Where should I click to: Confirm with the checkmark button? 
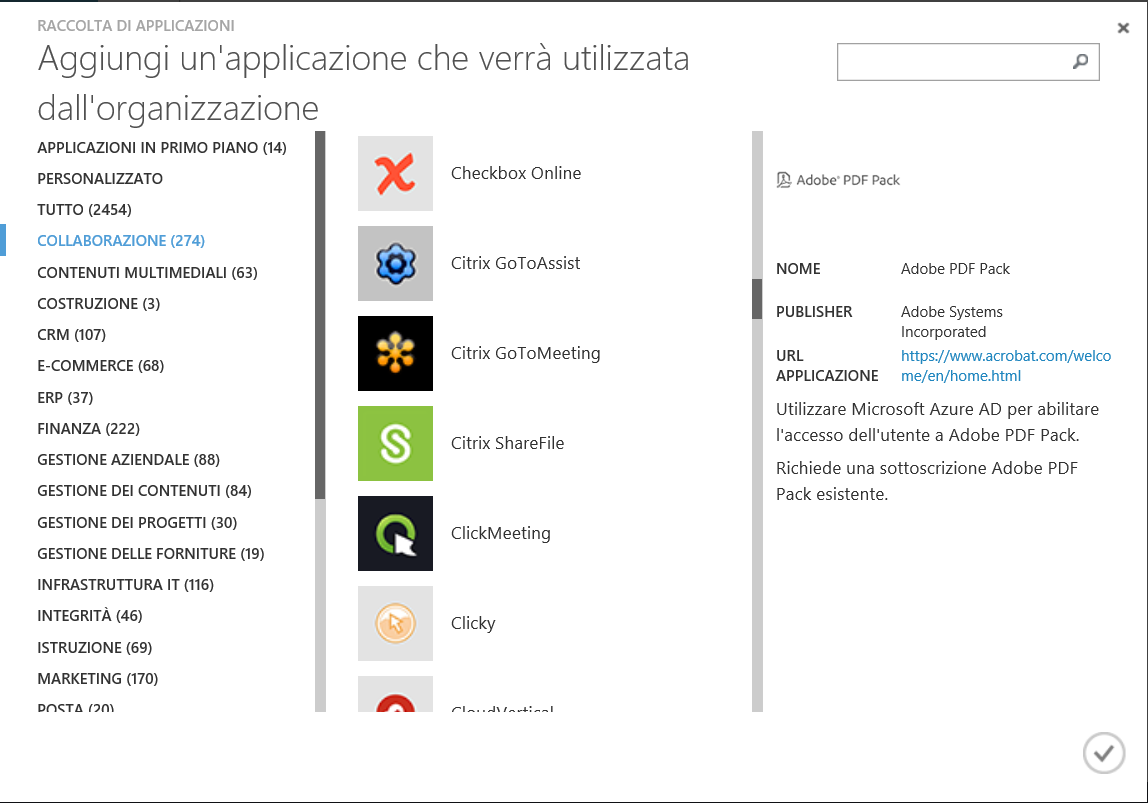pos(1104,752)
